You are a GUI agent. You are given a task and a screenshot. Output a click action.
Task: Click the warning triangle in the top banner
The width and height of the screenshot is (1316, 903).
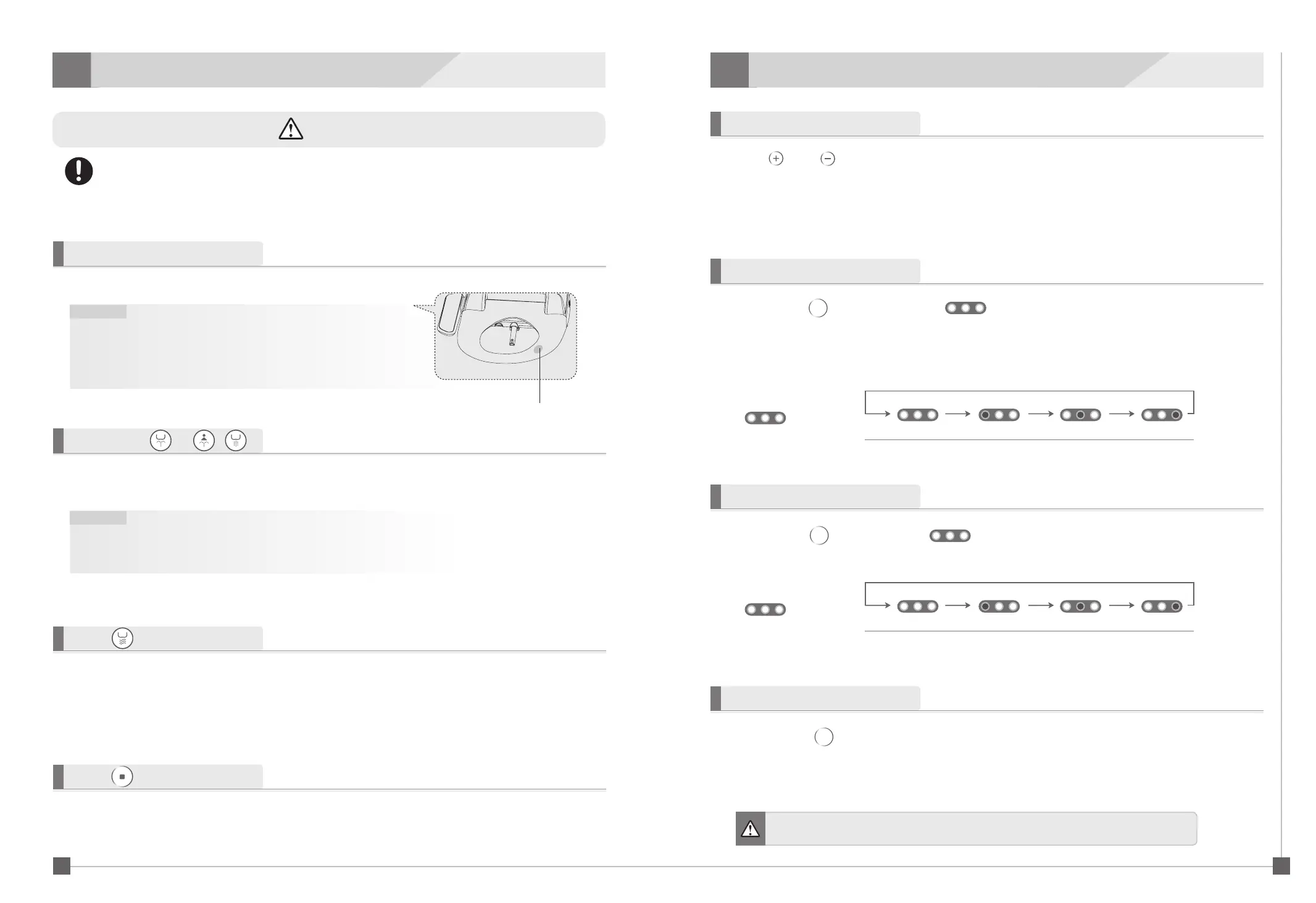pos(291,129)
